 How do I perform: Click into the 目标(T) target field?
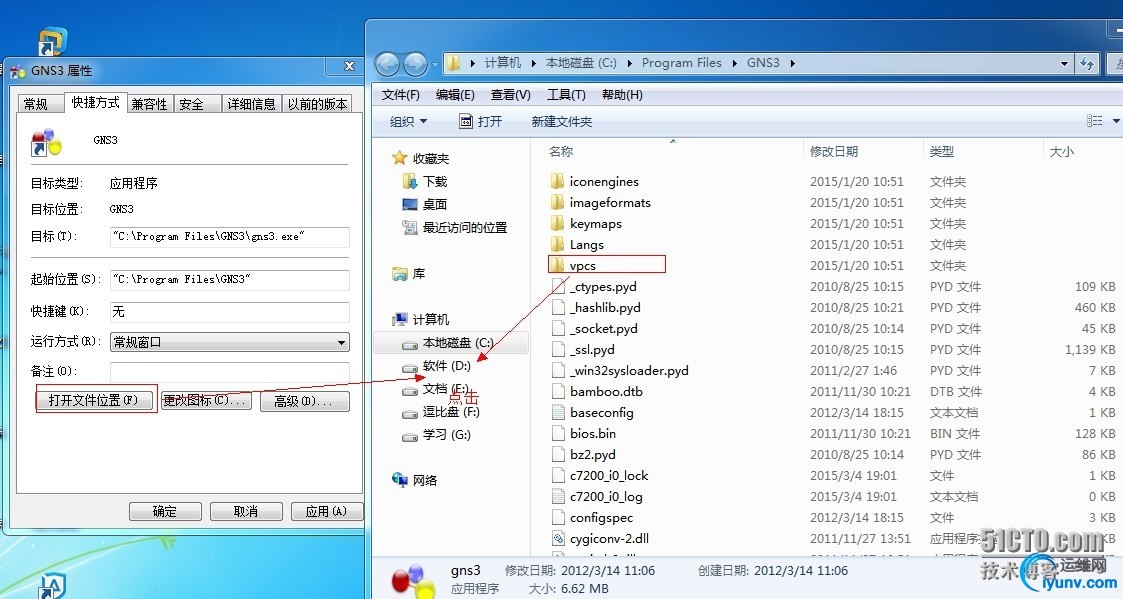tap(229, 236)
